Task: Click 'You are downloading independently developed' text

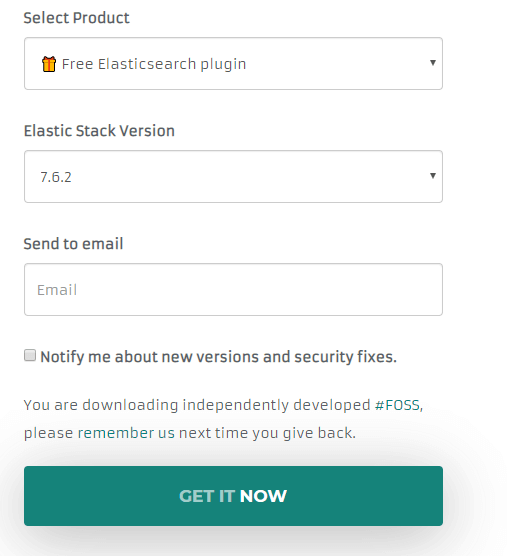Action: pyautogui.click(x=197, y=405)
